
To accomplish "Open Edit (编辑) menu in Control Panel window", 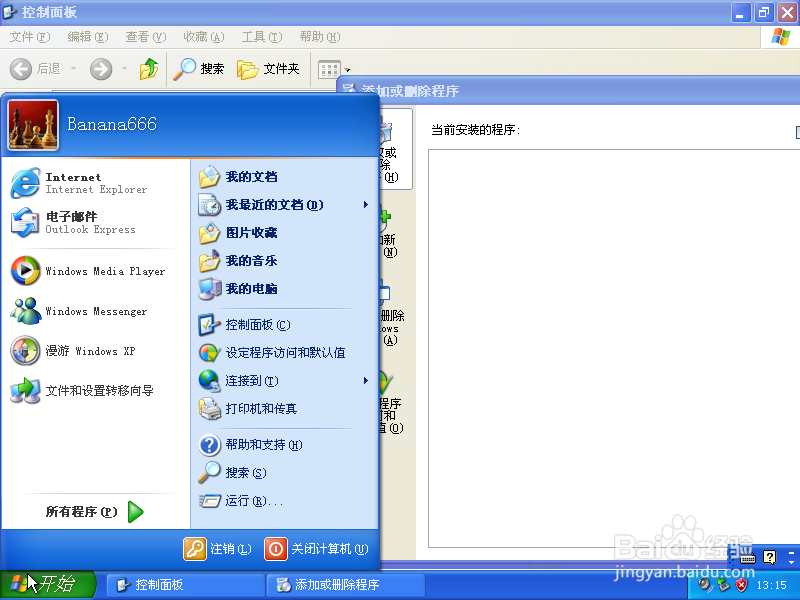I will (88, 37).
